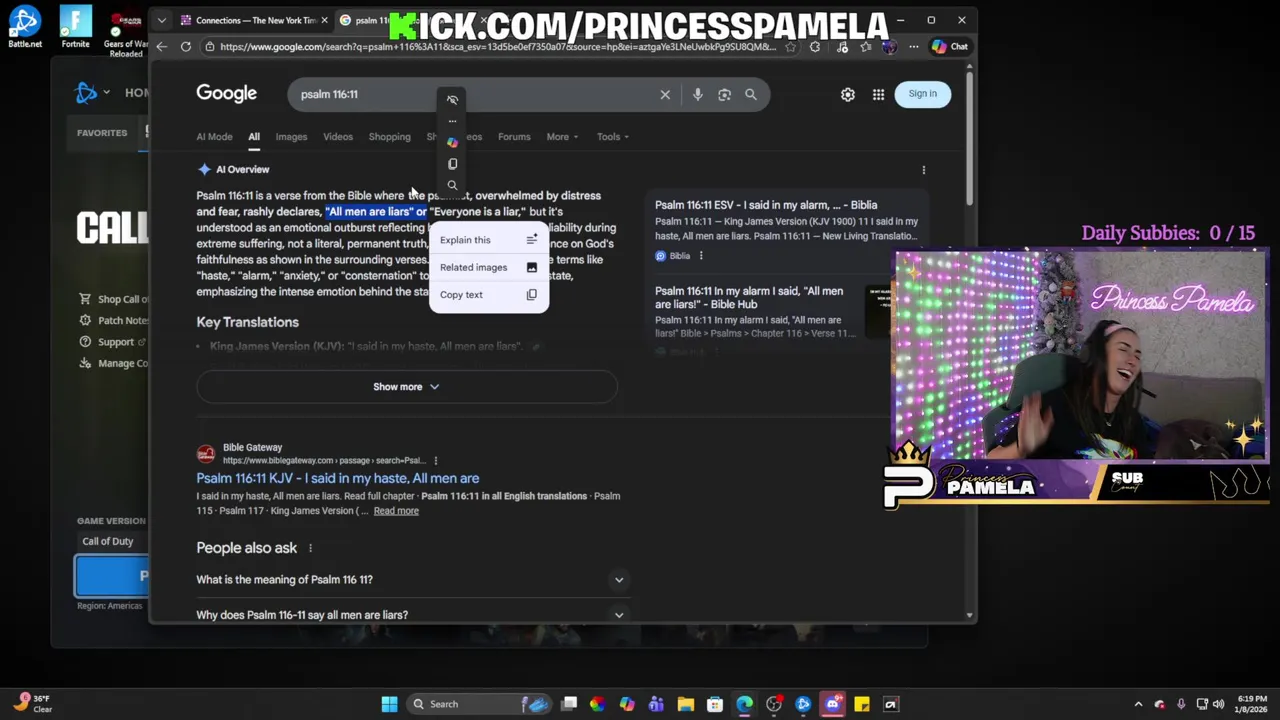Screen dimensions: 1280x720
Task: Open three-dot menu beside Biblia source
Action: (701, 256)
